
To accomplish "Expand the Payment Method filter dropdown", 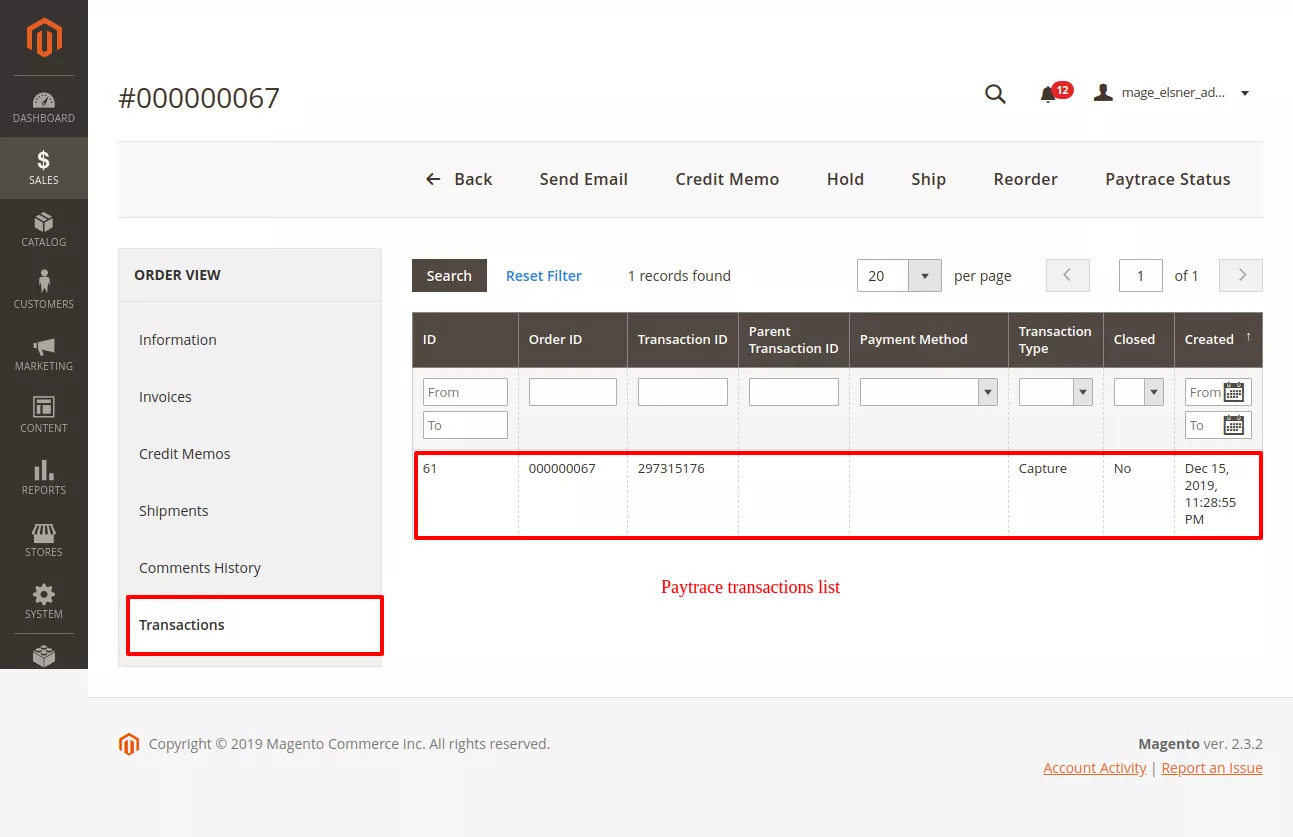I will click(988, 392).
